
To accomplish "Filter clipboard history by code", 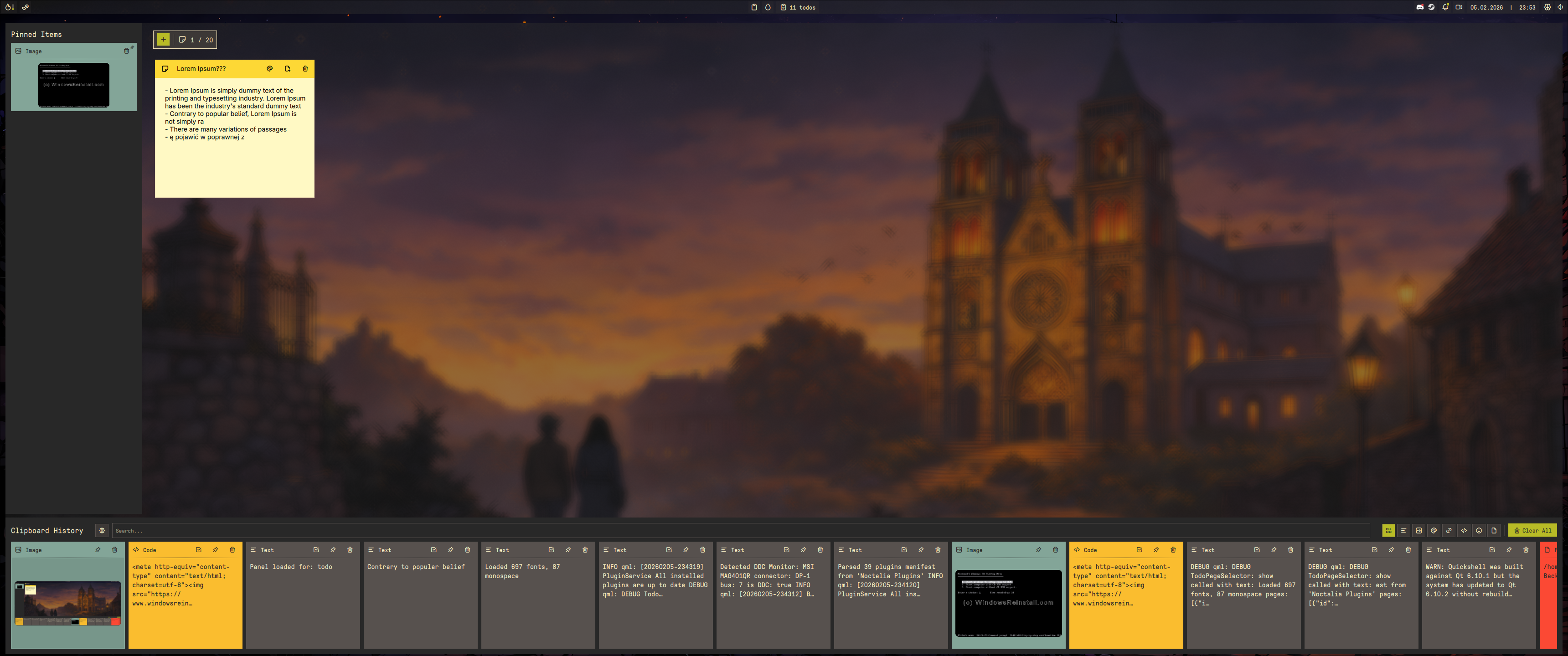I will (1464, 531).
